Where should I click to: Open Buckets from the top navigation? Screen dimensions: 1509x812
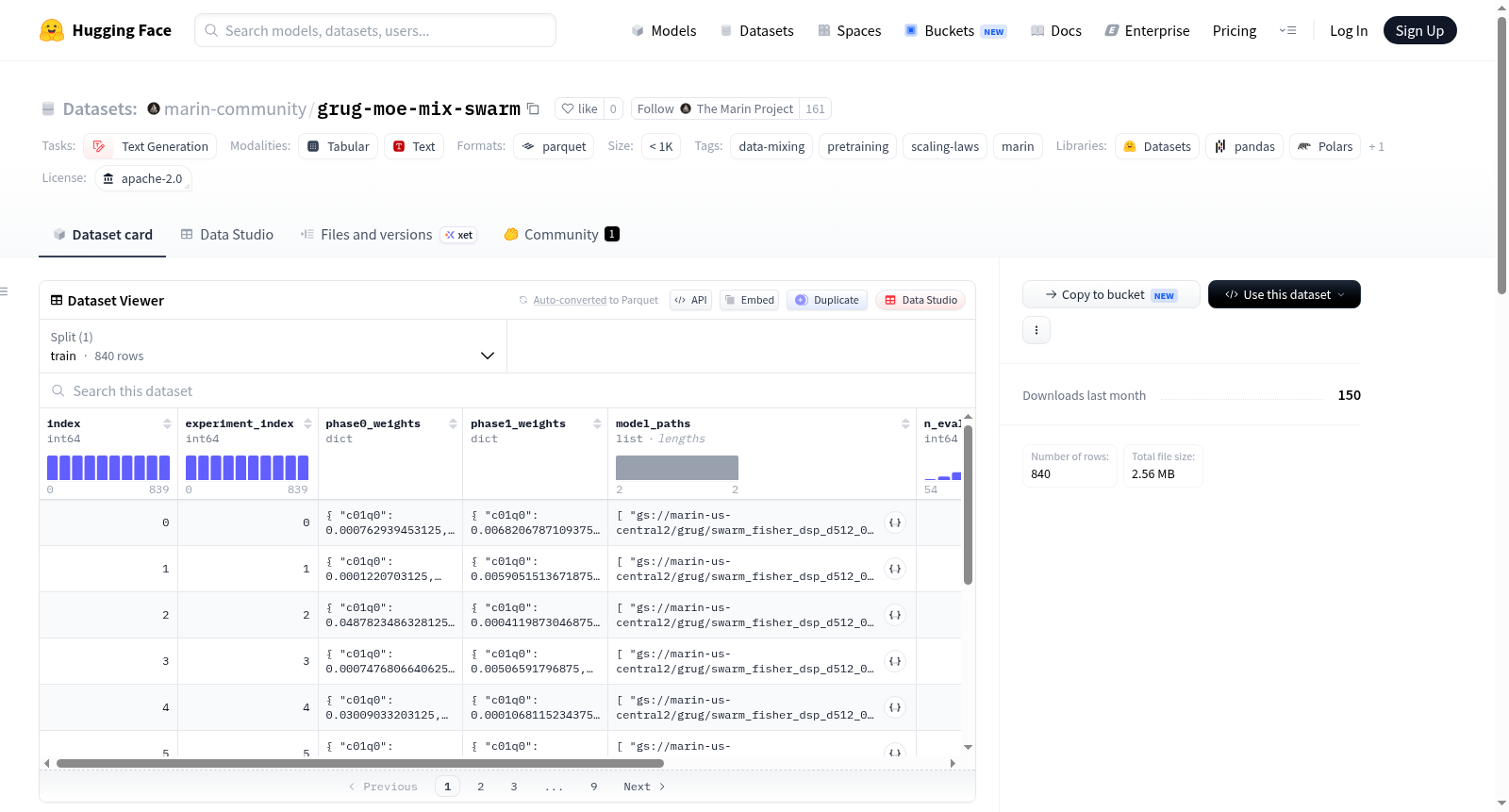955,30
